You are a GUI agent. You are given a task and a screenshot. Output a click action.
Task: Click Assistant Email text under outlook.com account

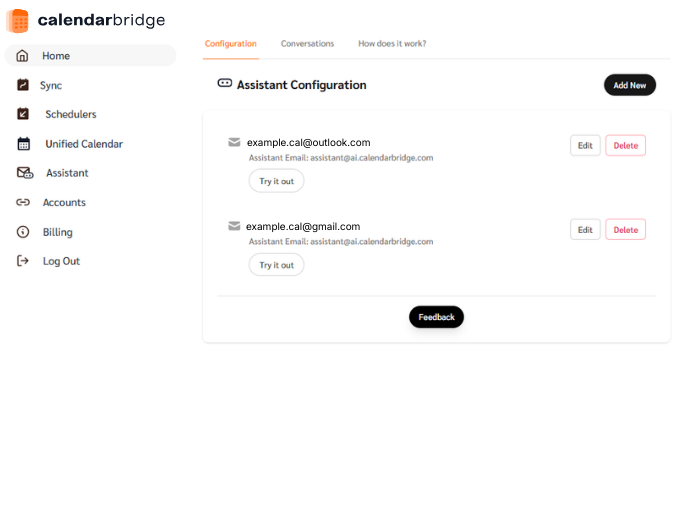pyautogui.click(x=341, y=158)
